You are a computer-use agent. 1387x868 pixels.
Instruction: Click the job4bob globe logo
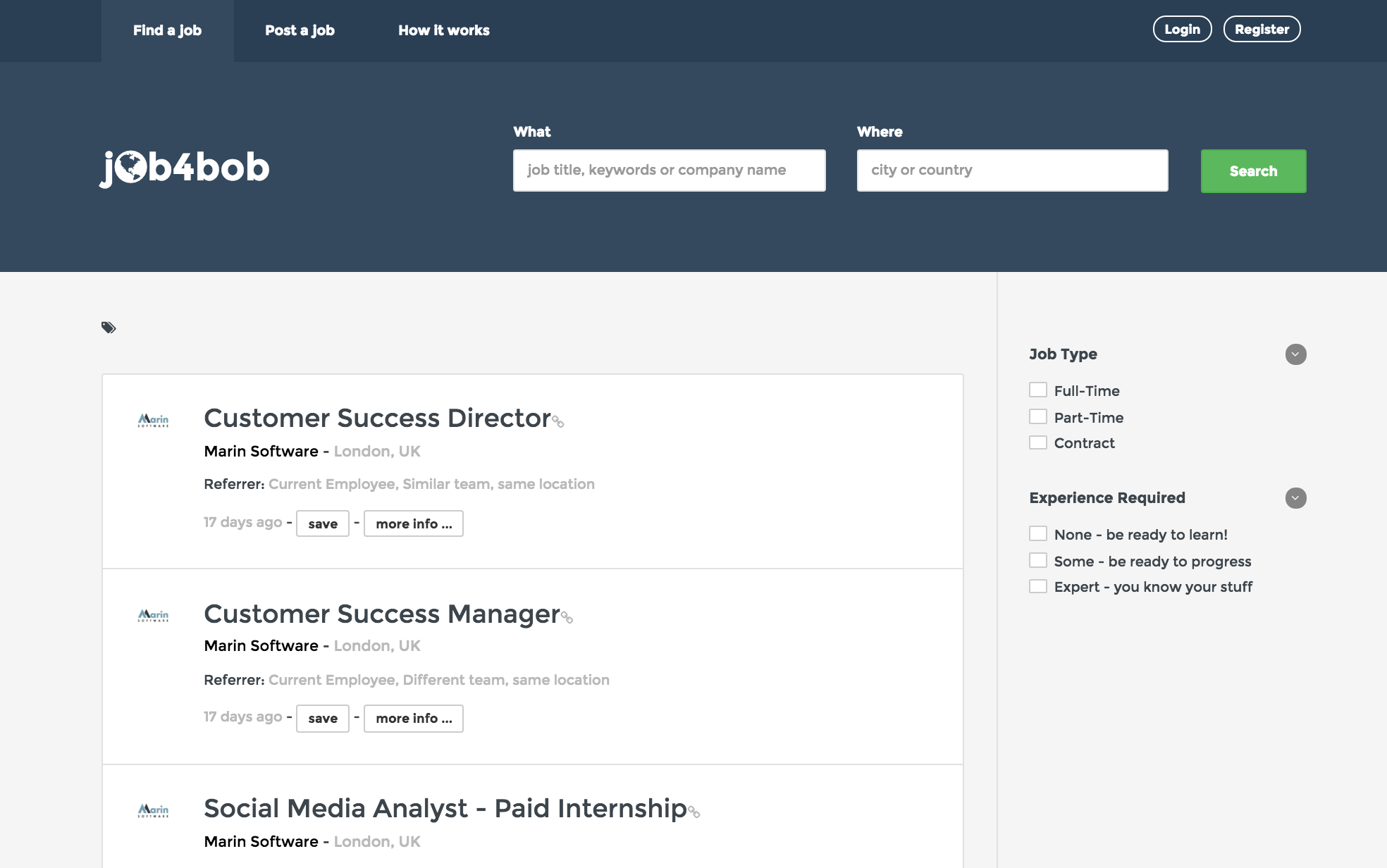(x=185, y=168)
